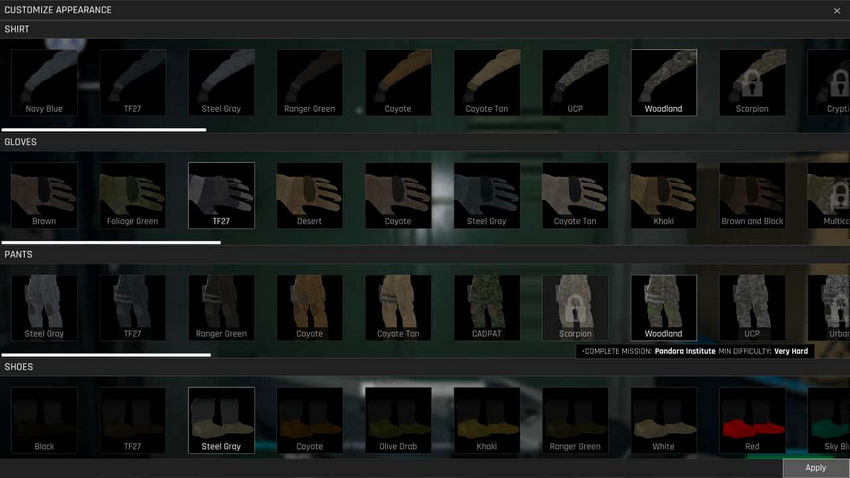850x478 pixels.
Task: Click the pants row horizontal scrollbar
Action: (x=106, y=354)
